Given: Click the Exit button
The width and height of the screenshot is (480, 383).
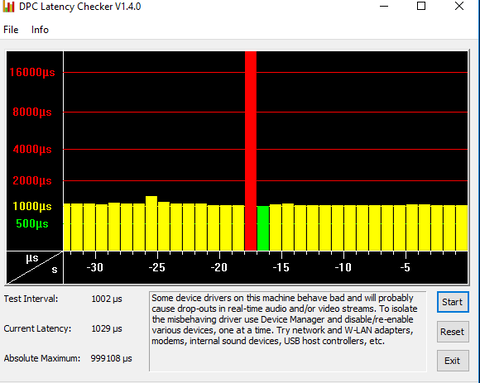Looking at the screenshot, I should point(453,361).
